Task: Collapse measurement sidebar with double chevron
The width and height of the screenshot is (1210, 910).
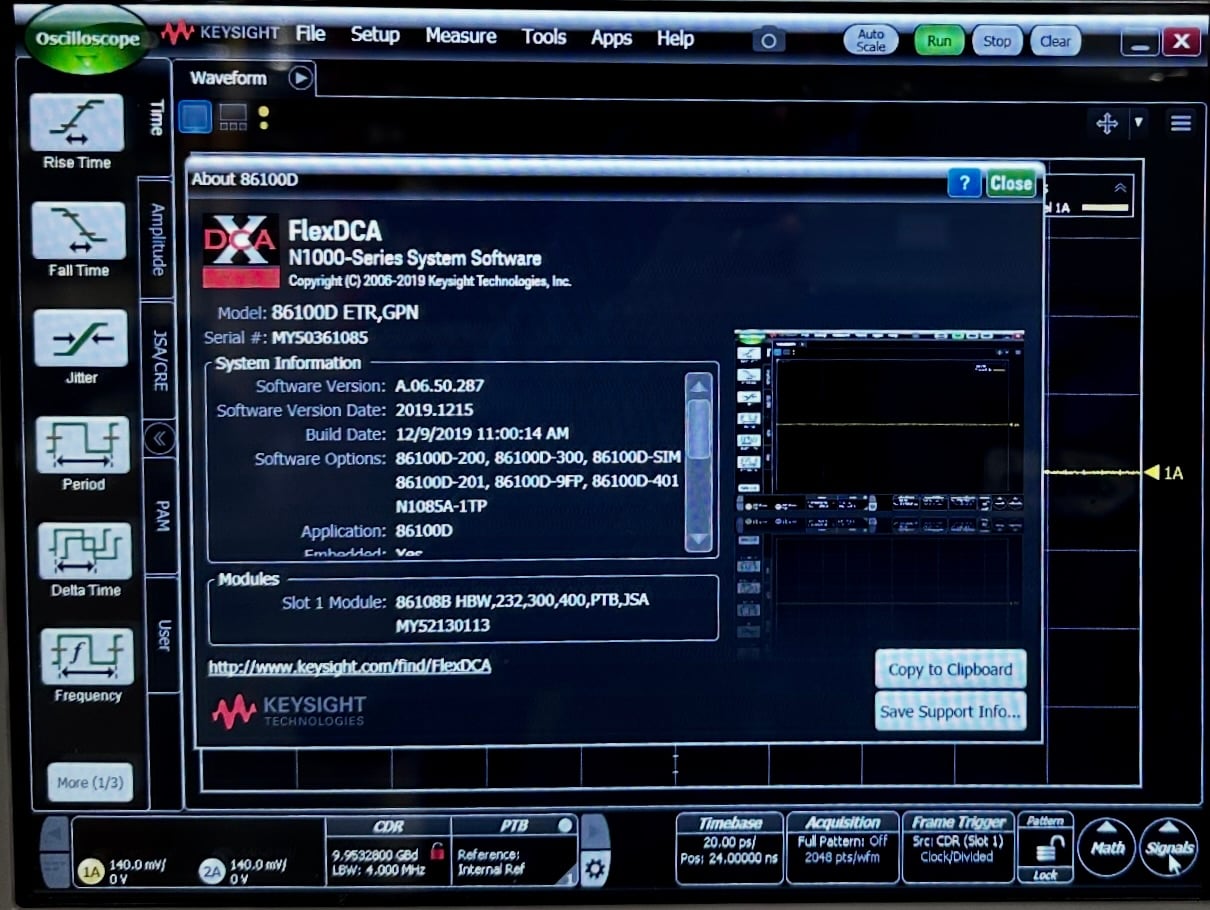Action: [x=159, y=439]
